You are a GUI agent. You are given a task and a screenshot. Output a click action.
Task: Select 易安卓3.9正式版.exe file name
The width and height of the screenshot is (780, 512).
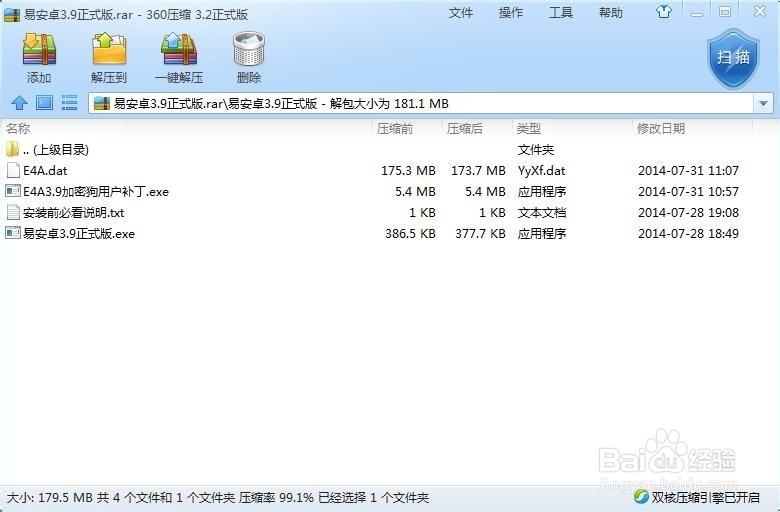tap(79, 233)
